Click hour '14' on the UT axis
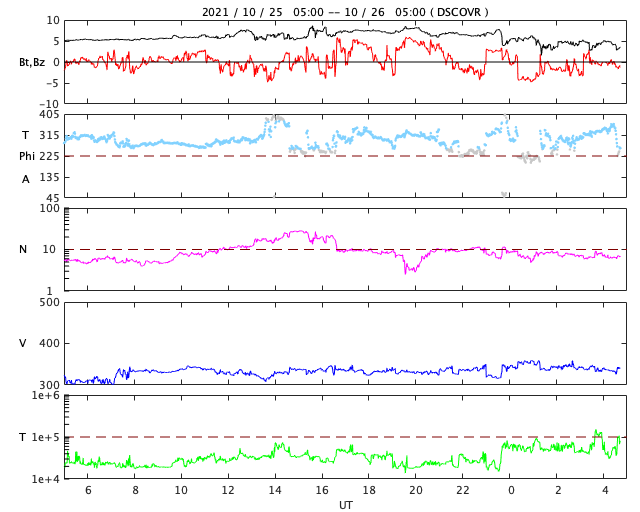The image size is (640, 512). (x=275, y=490)
